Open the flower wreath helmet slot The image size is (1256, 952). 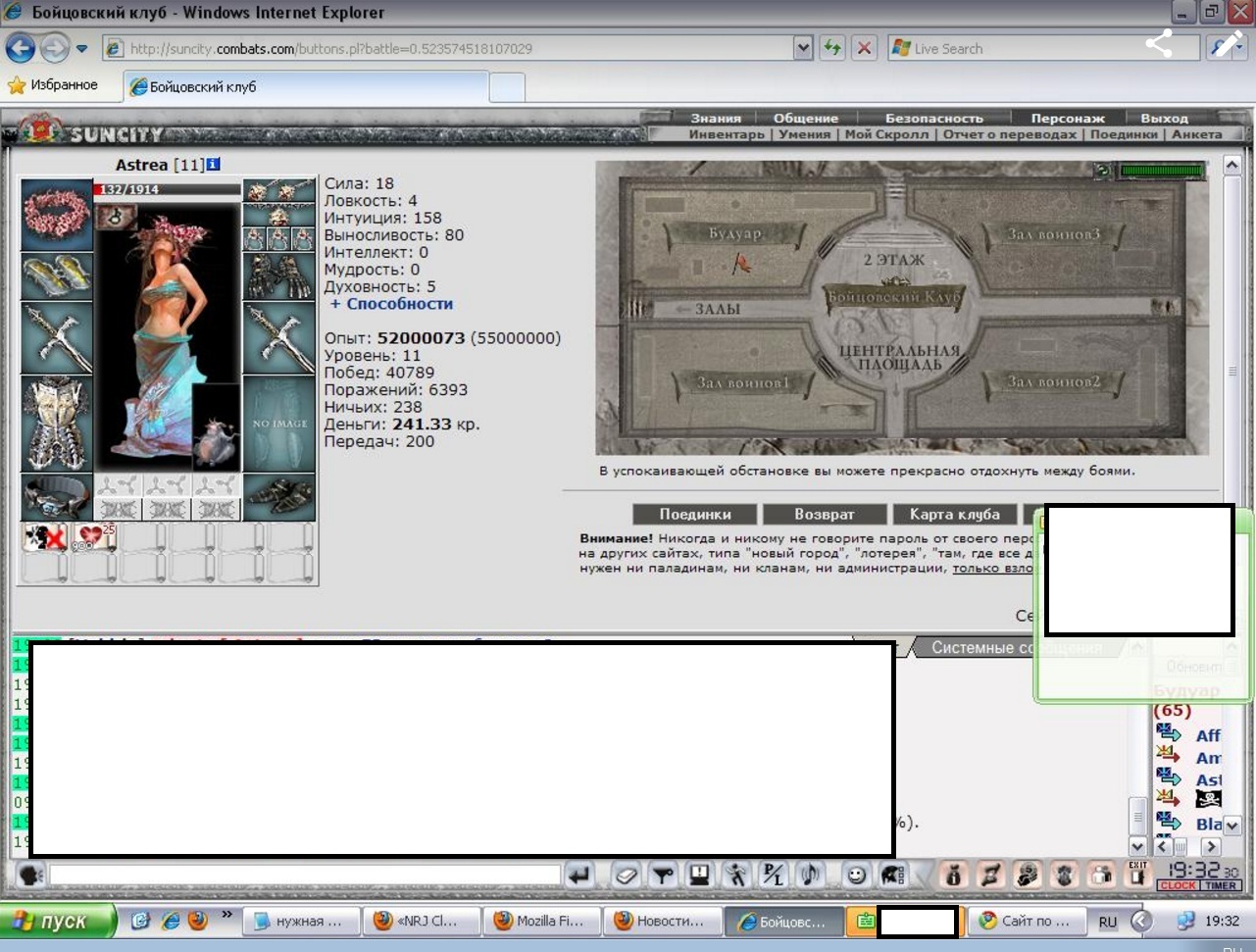pyautogui.click(x=57, y=214)
